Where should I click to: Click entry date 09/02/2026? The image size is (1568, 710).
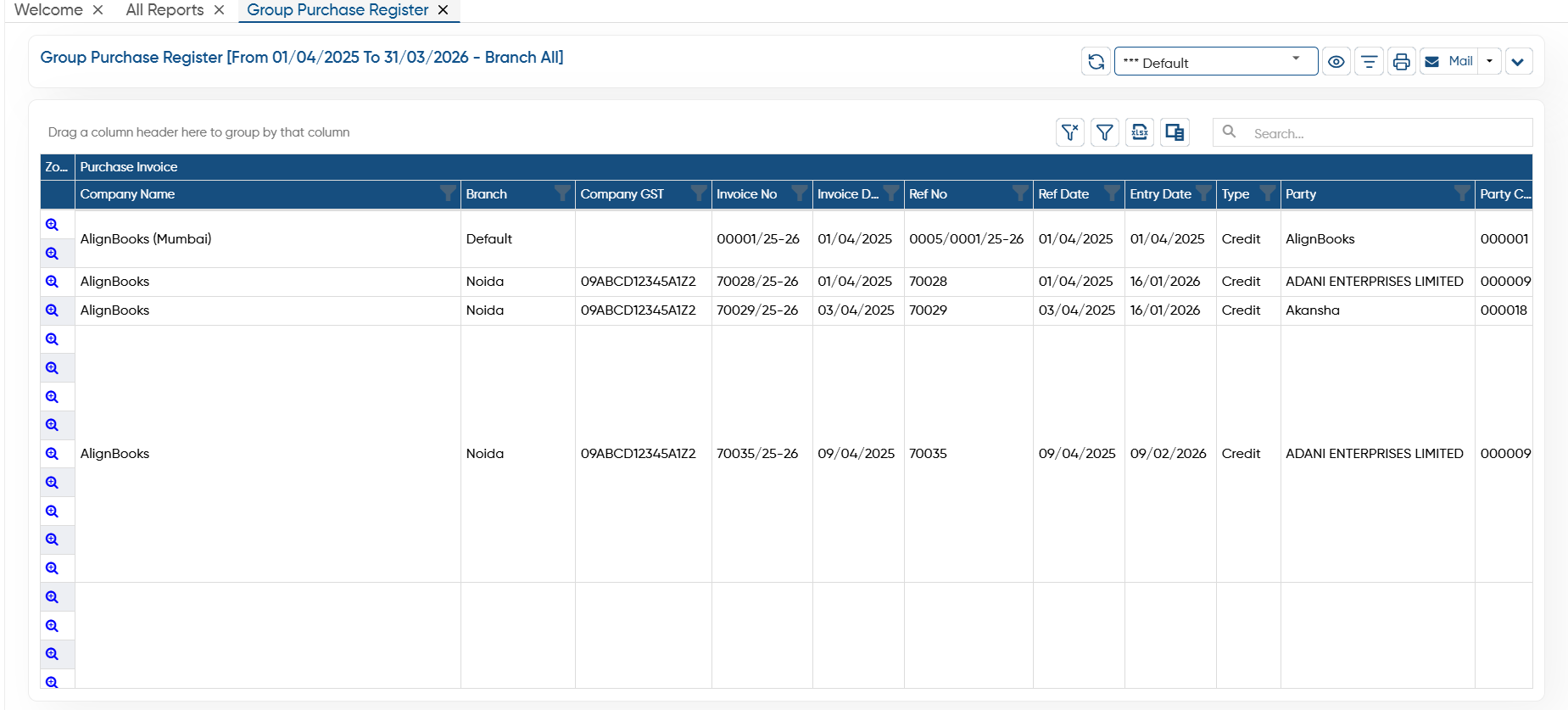pos(1168,454)
